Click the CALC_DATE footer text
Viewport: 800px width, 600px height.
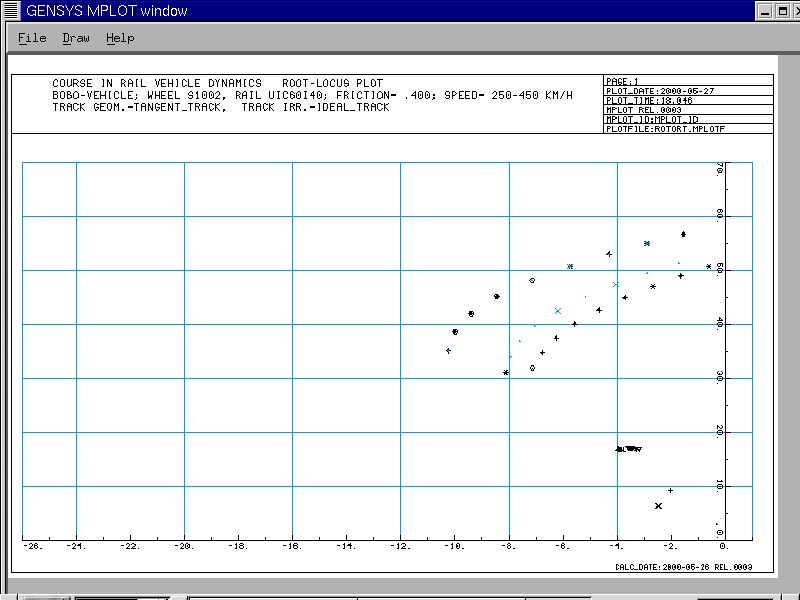point(684,567)
